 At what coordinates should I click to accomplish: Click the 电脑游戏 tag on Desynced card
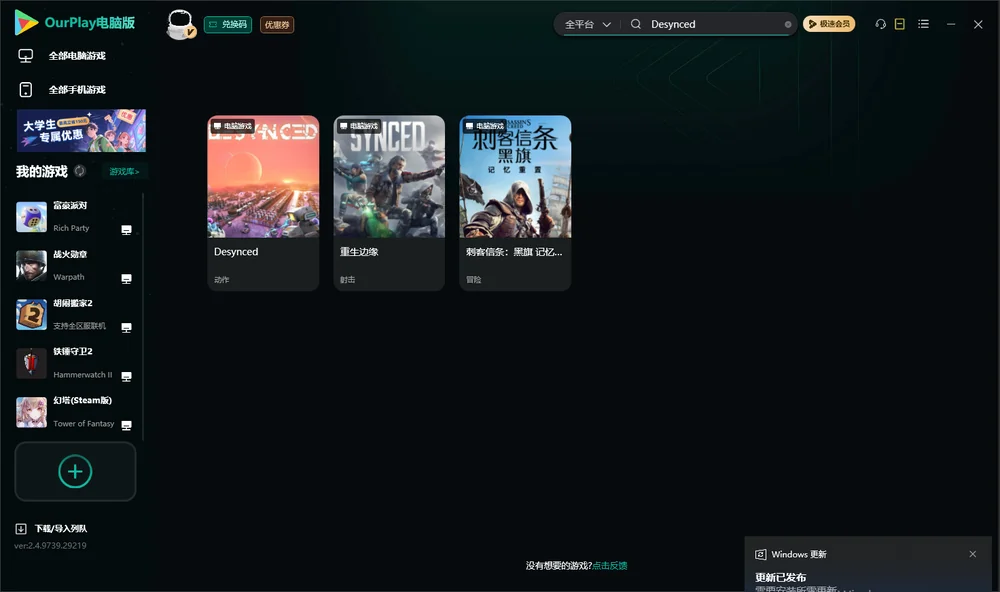click(232, 126)
